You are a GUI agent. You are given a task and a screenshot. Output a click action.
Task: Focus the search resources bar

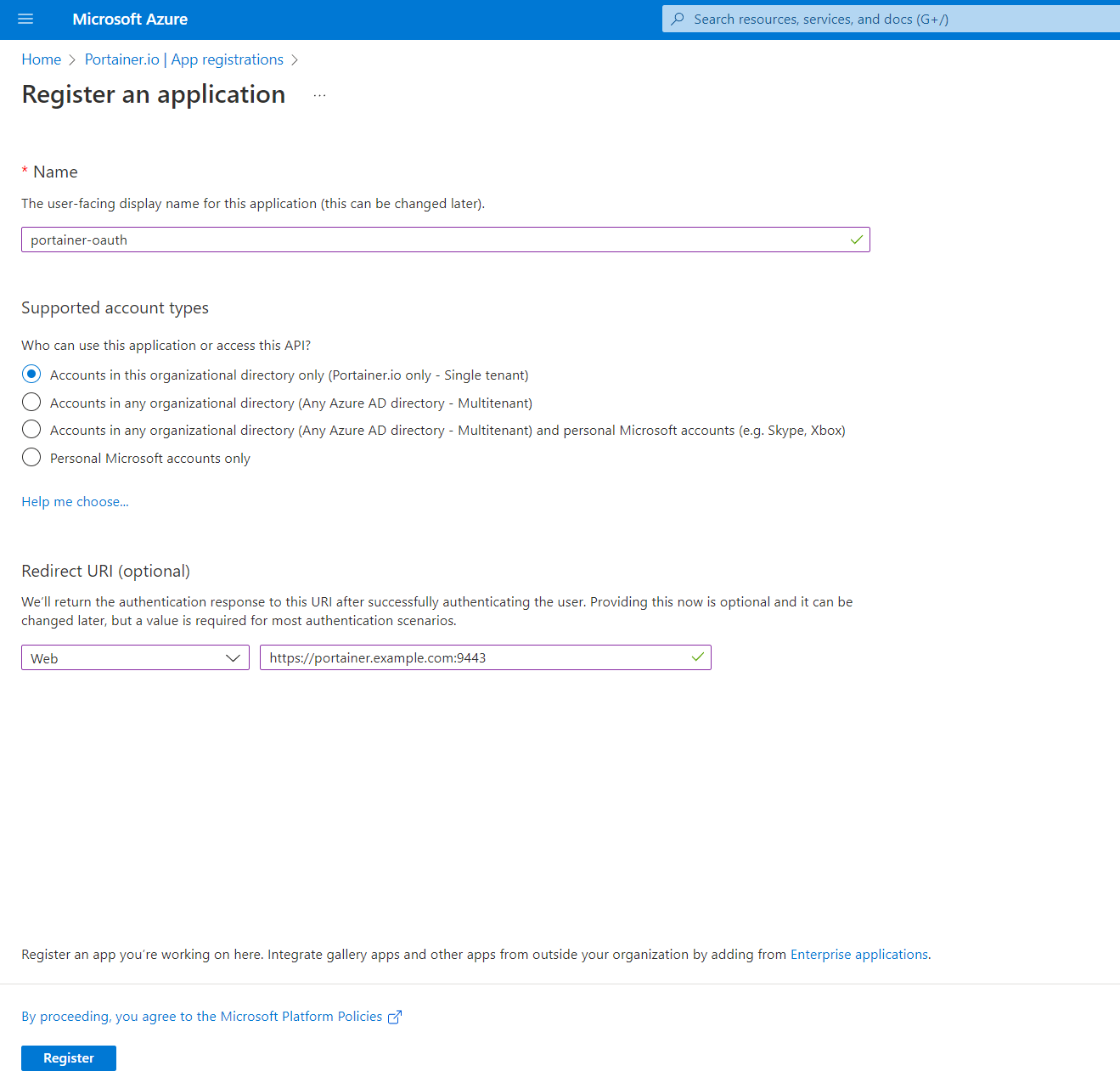tap(892, 19)
